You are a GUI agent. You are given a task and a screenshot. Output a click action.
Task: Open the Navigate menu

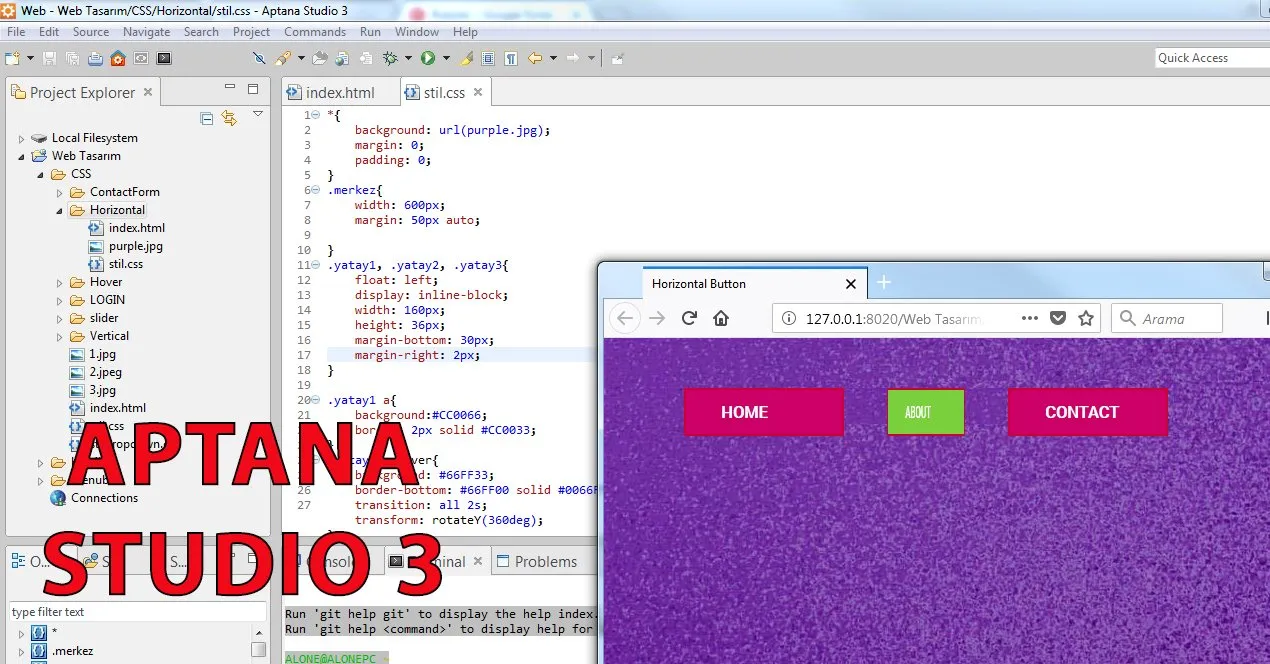(x=146, y=32)
